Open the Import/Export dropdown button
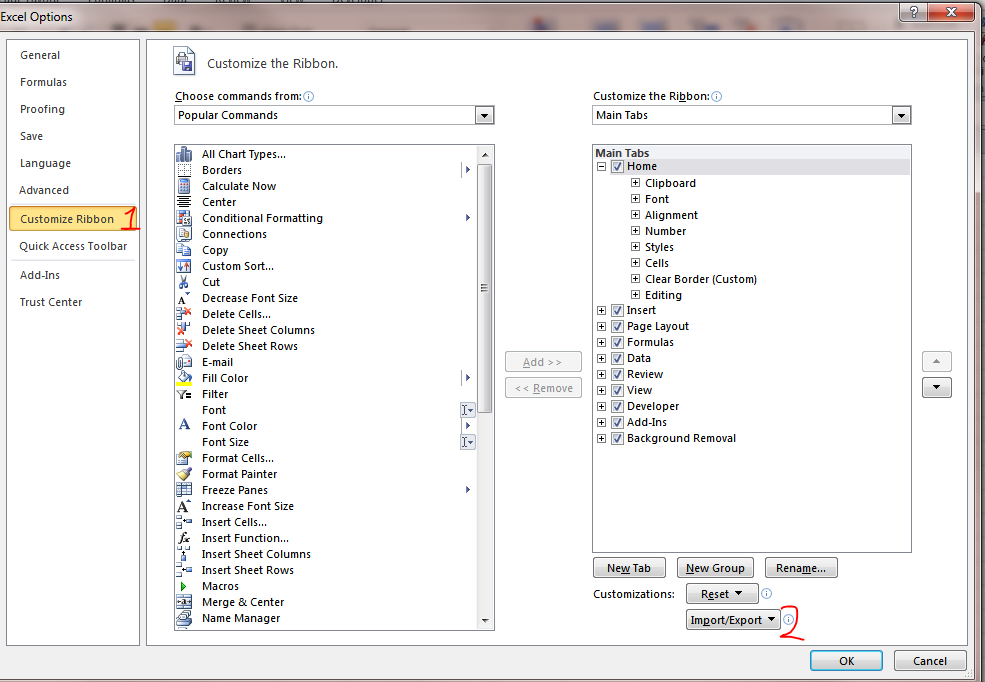 733,620
